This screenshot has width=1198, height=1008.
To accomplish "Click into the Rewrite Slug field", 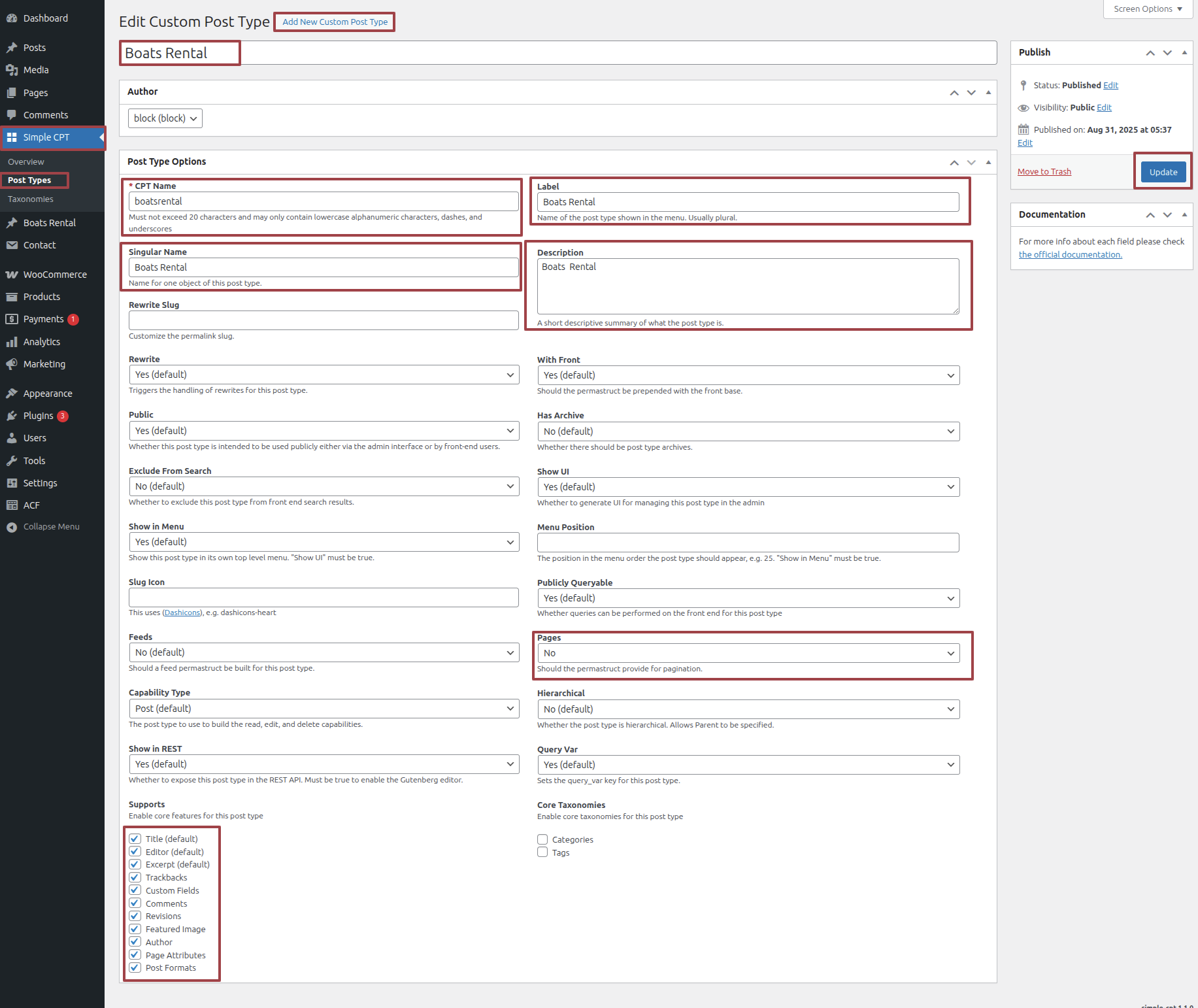I will click(x=324, y=320).
